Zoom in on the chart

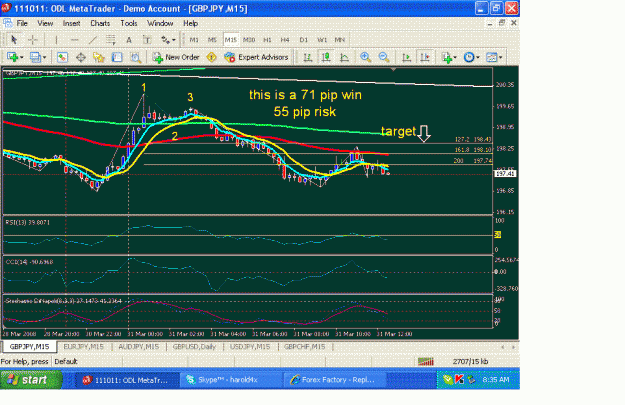coord(365,57)
